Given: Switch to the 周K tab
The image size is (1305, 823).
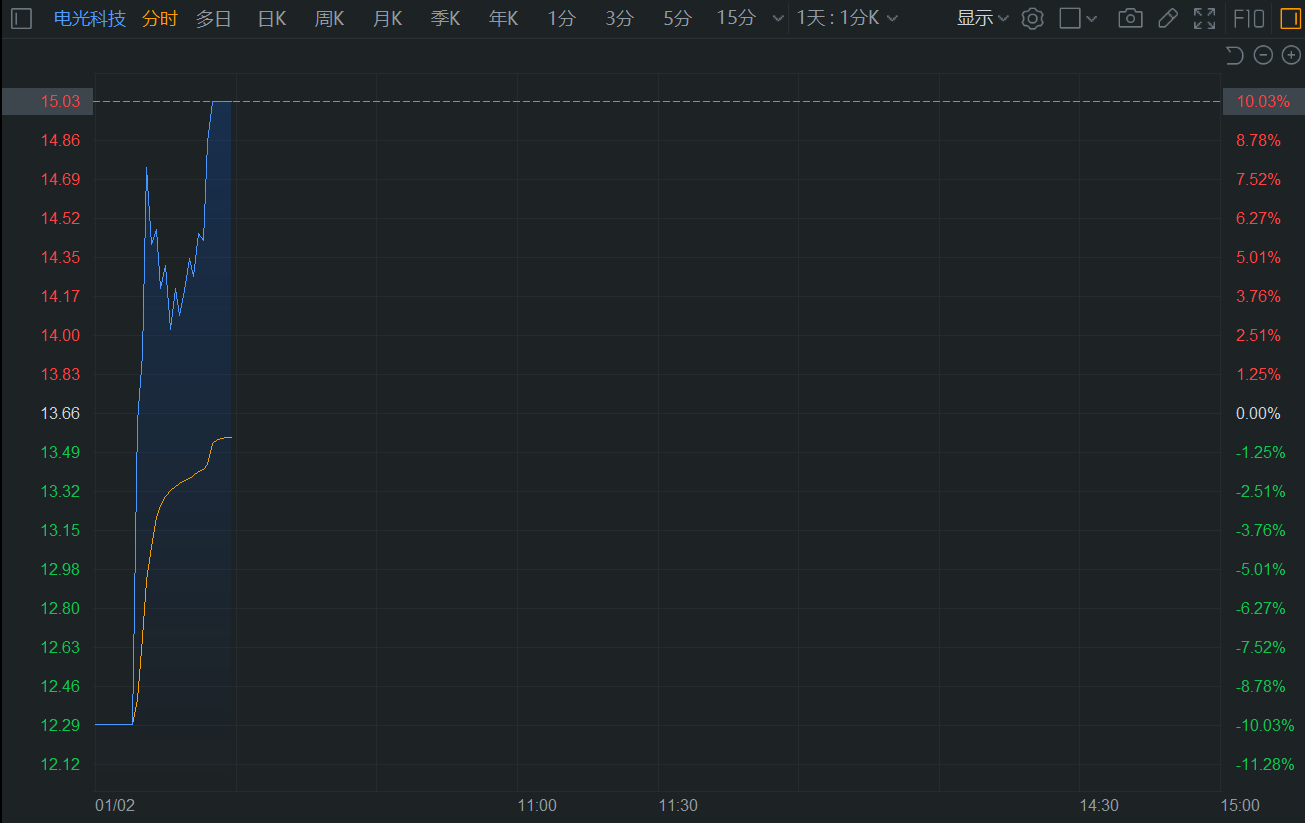Looking at the screenshot, I should tap(329, 18).
